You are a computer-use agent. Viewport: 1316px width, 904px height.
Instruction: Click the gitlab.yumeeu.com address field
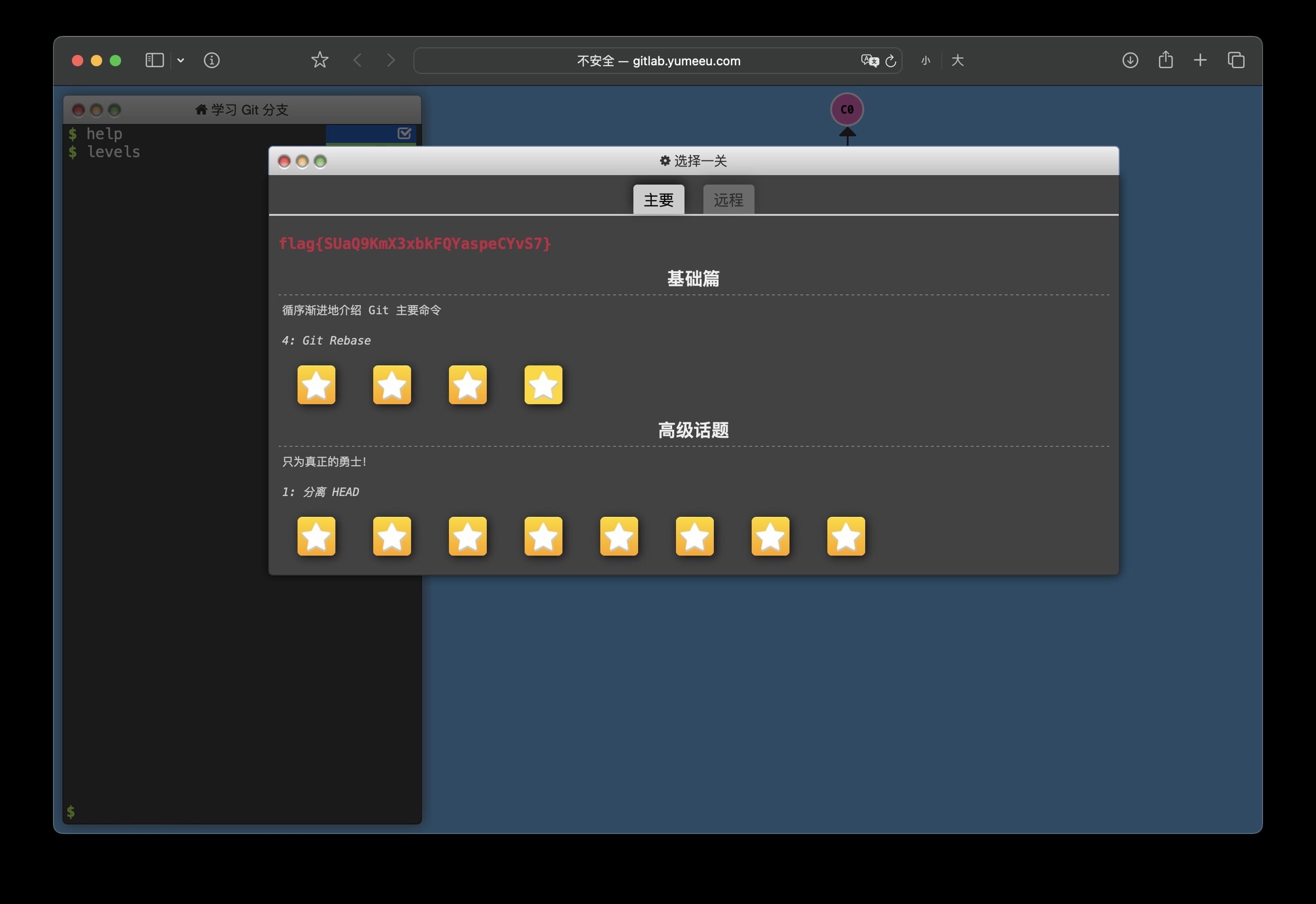[x=657, y=61]
